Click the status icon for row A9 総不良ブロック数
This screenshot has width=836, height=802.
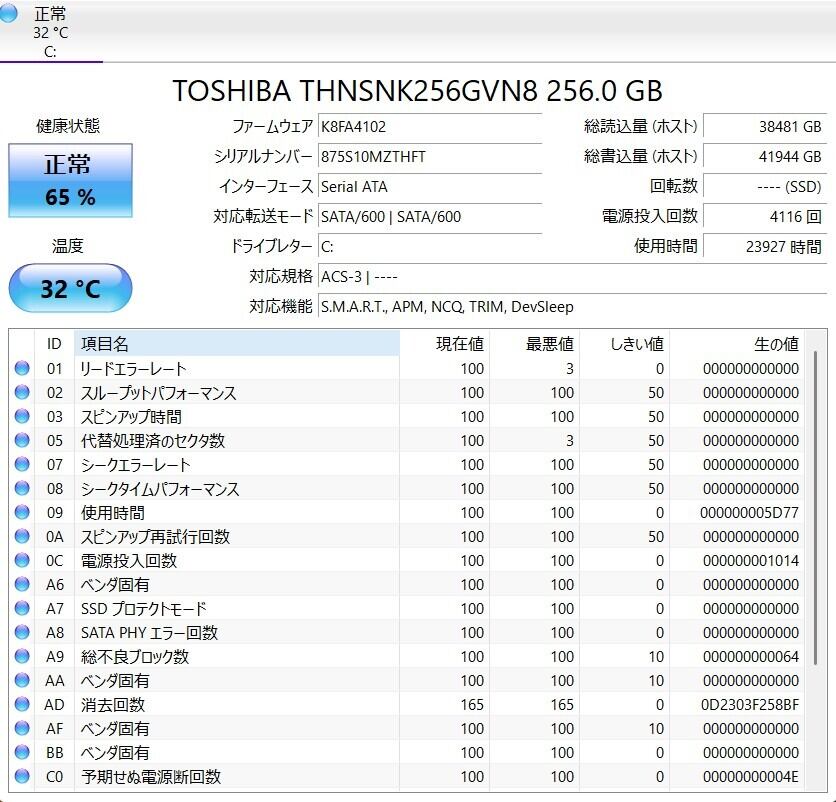(22, 656)
